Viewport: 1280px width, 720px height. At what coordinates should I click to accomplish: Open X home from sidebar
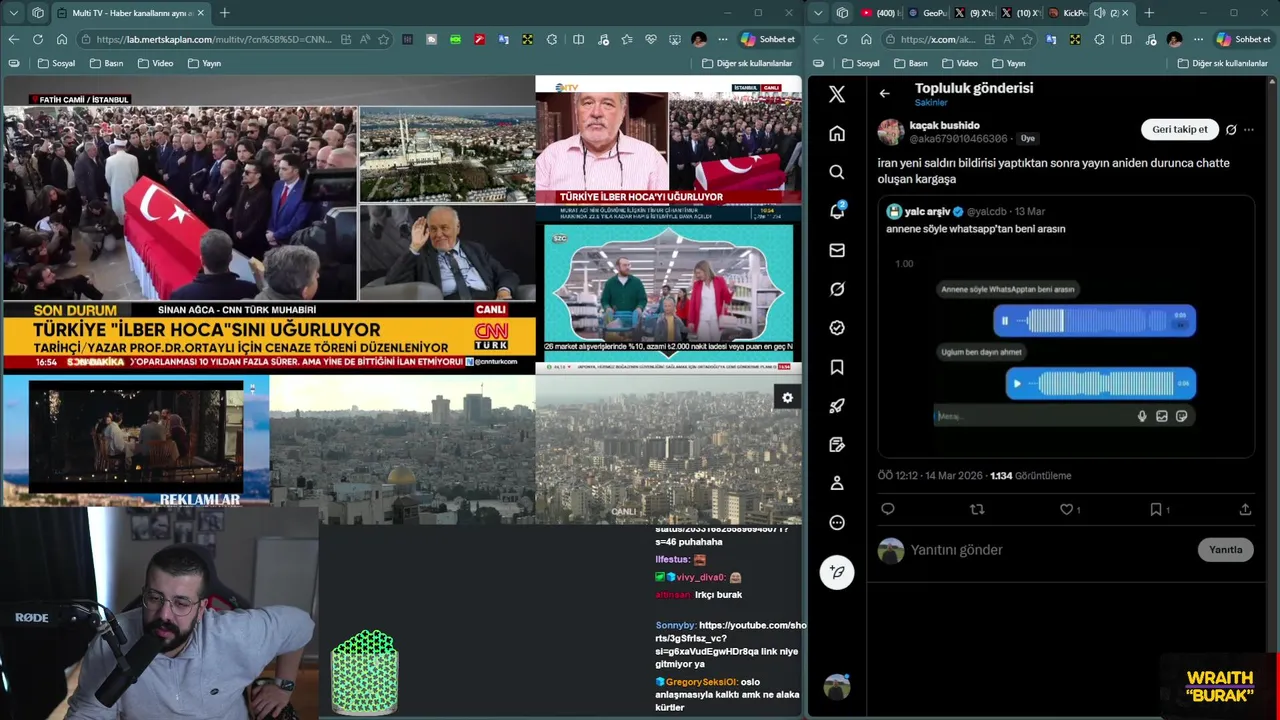837,133
